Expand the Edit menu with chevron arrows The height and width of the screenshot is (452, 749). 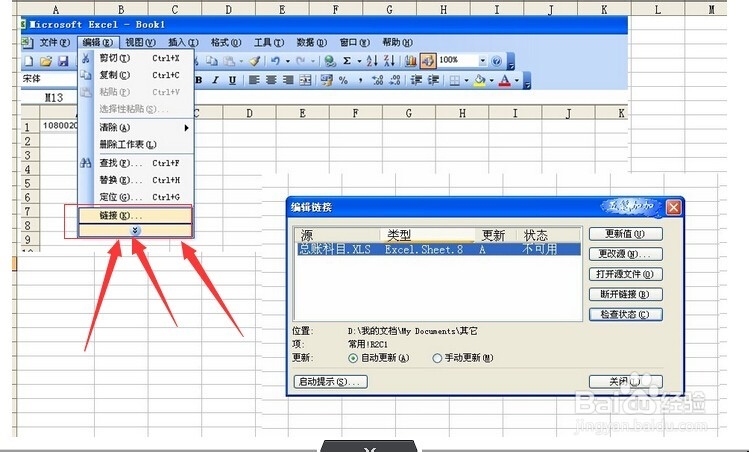click(136, 231)
